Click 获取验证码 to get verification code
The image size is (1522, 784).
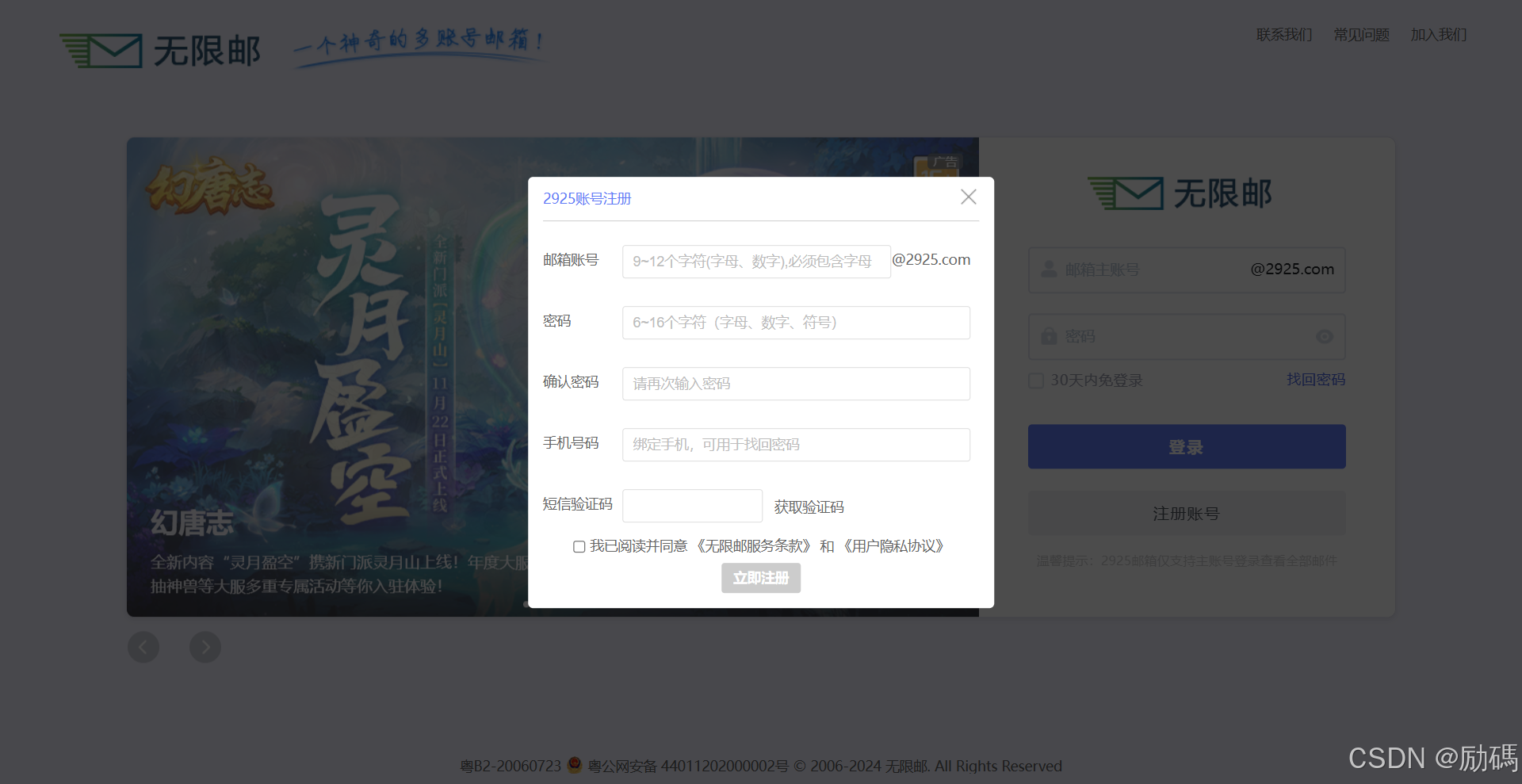point(809,507)
